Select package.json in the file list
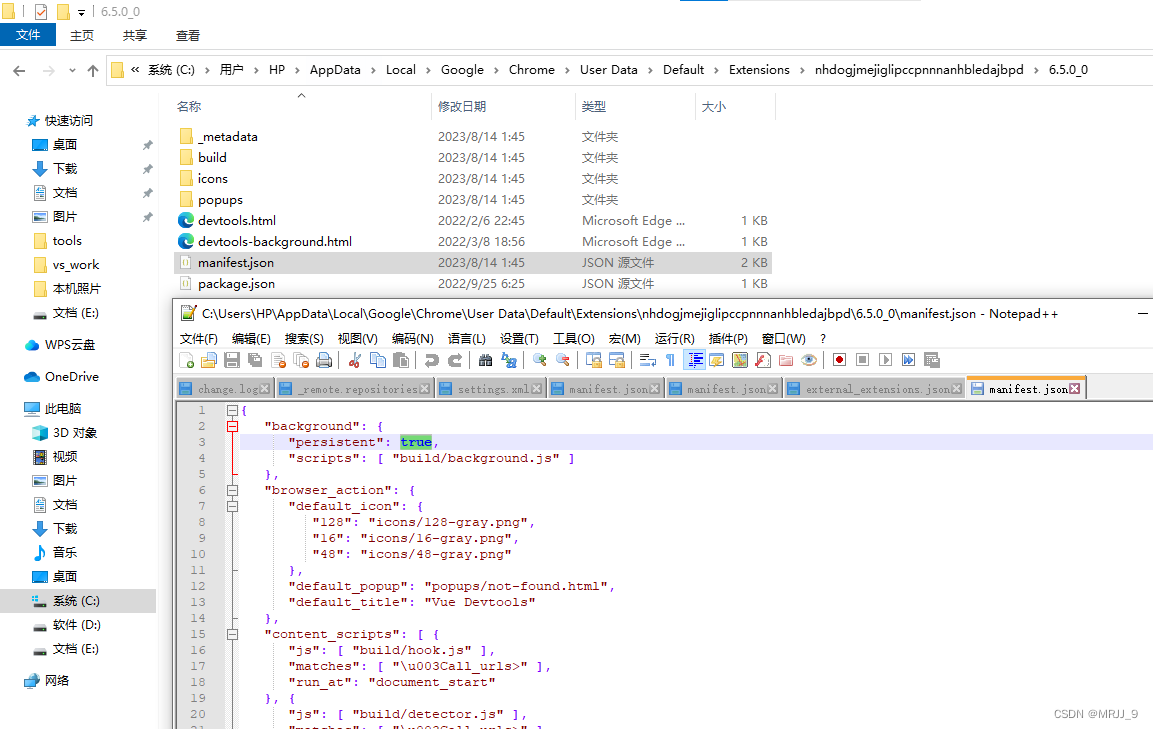 (236, 284)
